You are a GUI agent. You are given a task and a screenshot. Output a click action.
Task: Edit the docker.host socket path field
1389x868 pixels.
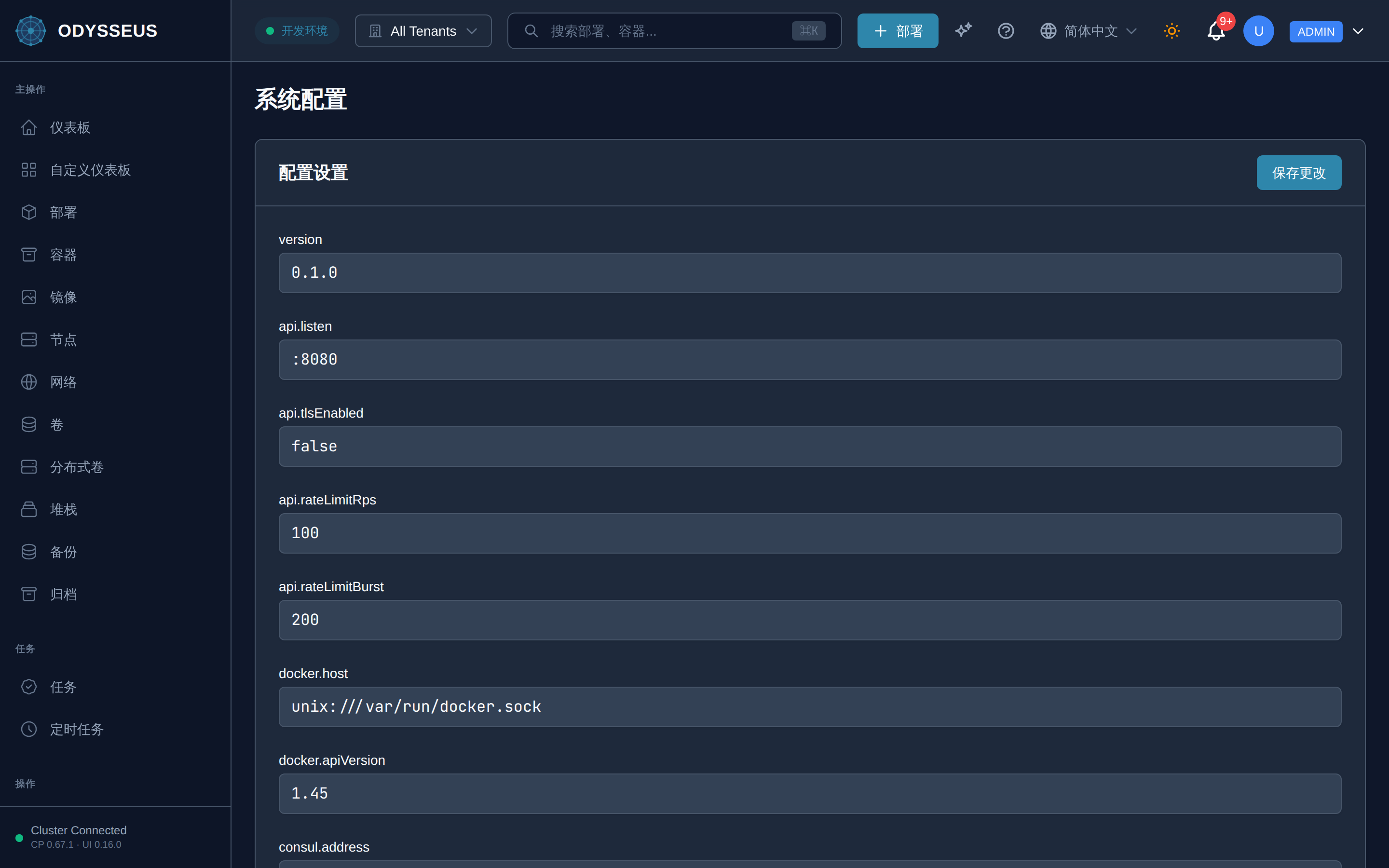(810, 706)
